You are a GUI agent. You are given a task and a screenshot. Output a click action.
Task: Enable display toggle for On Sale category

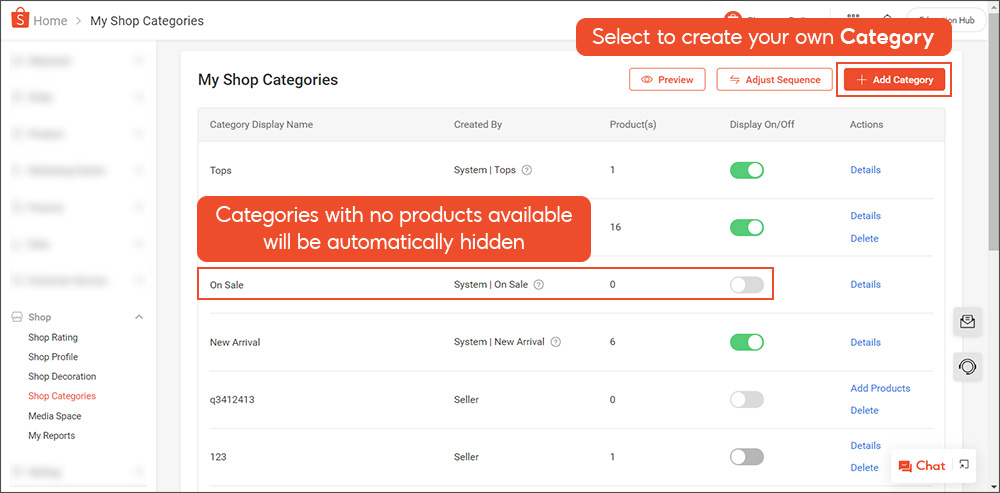click(x=746, y=285)
